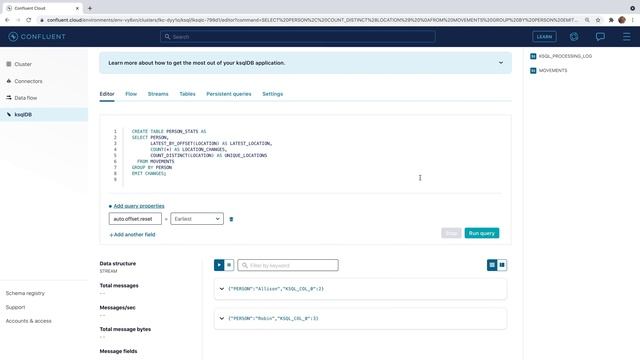Select Data flow in sidebar

tap(26, 98)
